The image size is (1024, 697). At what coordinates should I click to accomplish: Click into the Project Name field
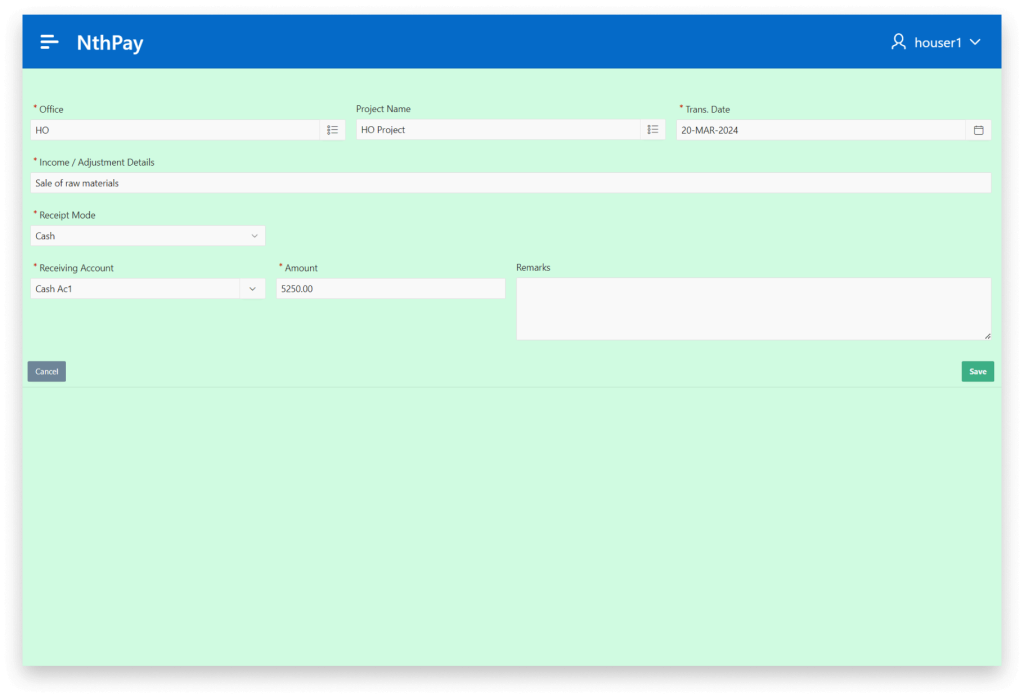497,130
